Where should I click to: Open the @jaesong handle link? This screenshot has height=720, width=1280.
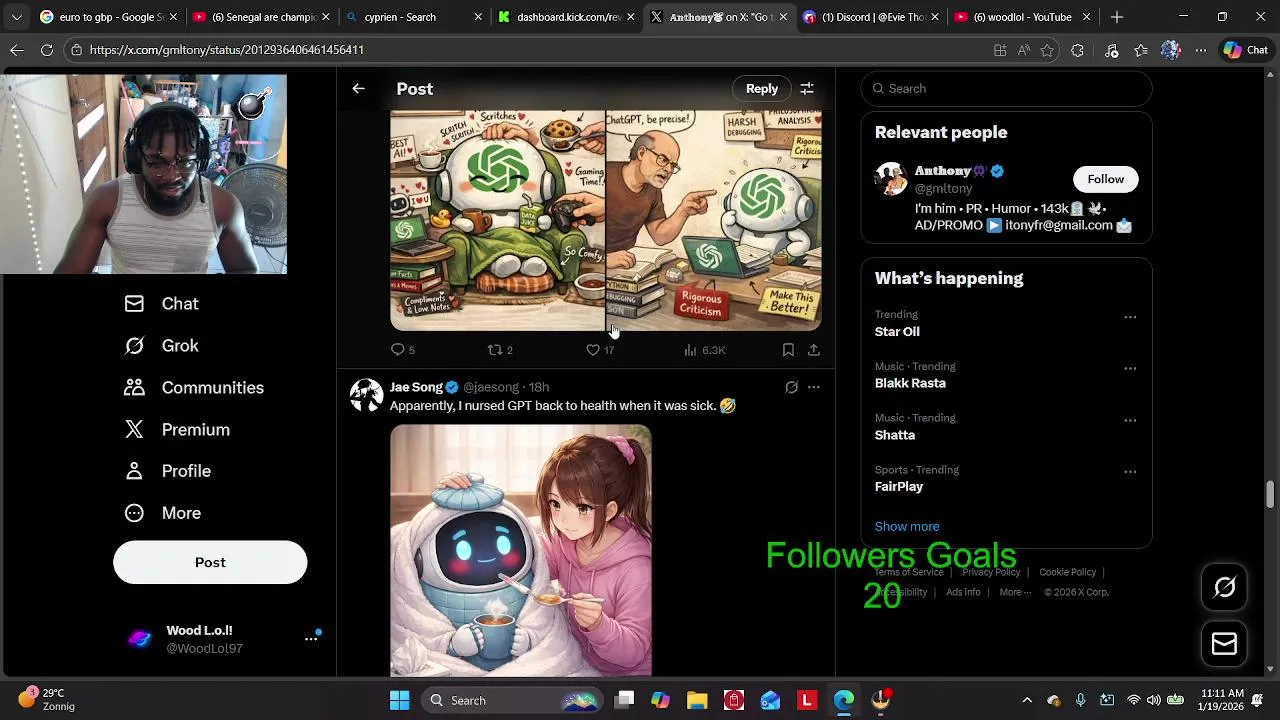pos(491,387)
